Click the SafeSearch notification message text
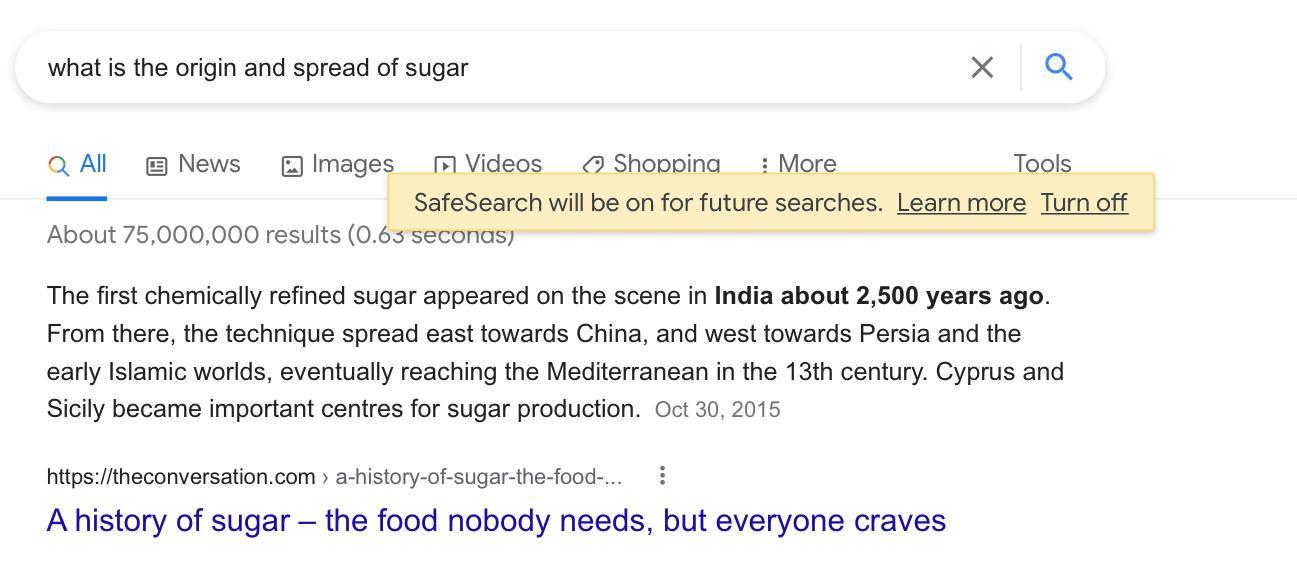 coord(648,203)
